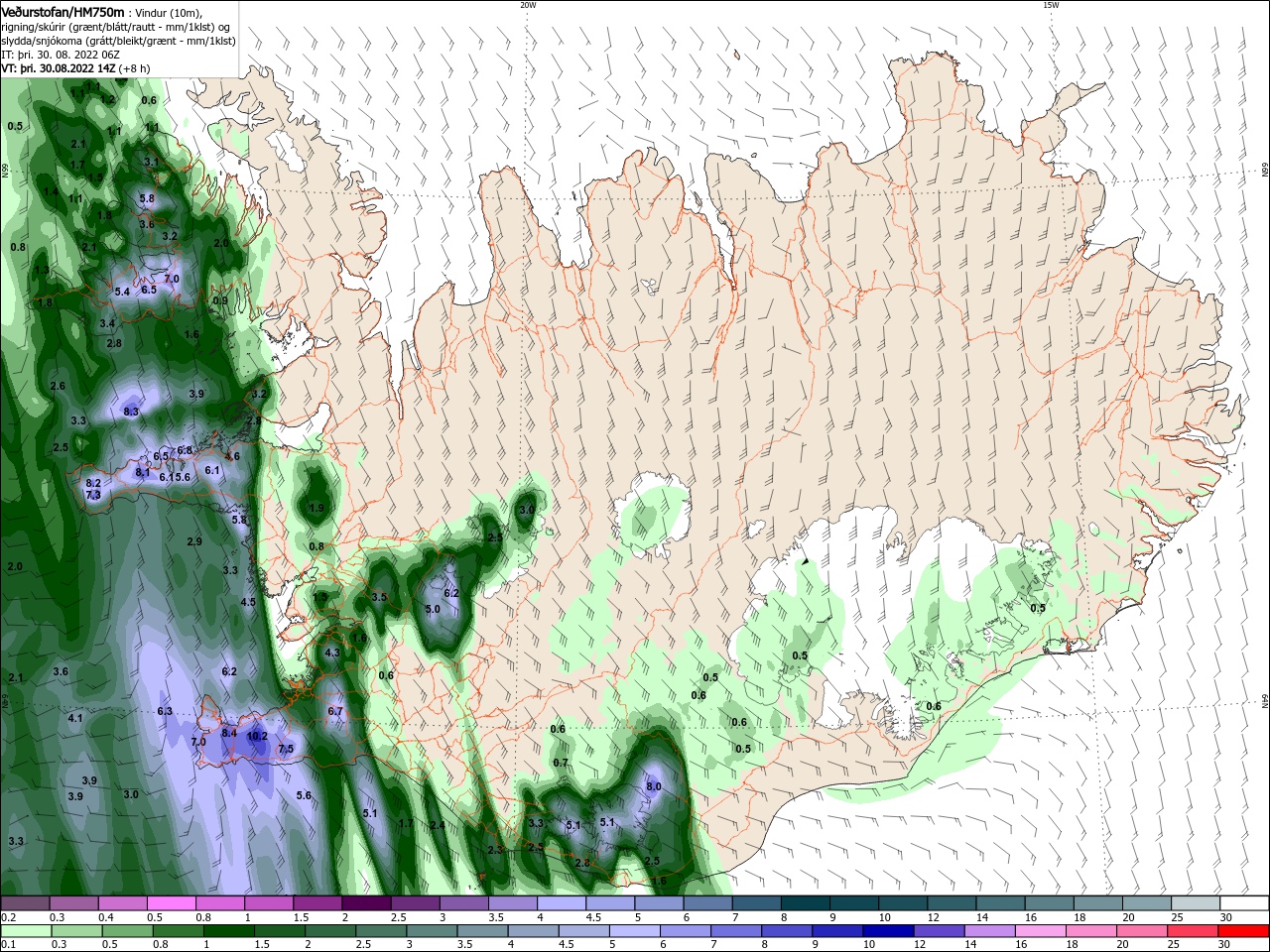
Task: Click the Veðurstofan/HM750m title text
Action: click(x=63, y=11)
